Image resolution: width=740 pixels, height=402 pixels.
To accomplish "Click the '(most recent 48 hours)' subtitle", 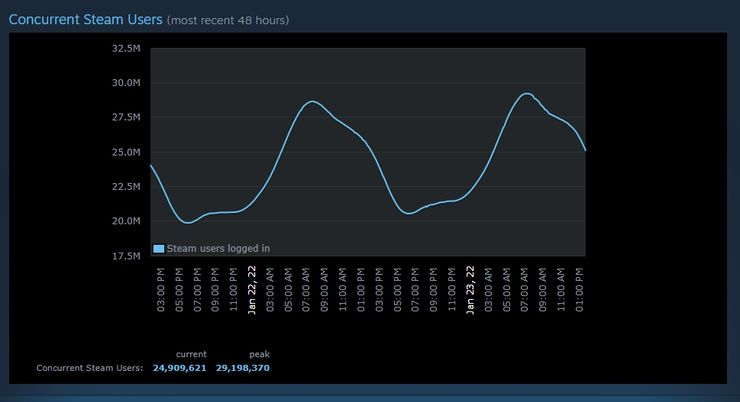I will point(228,20).
